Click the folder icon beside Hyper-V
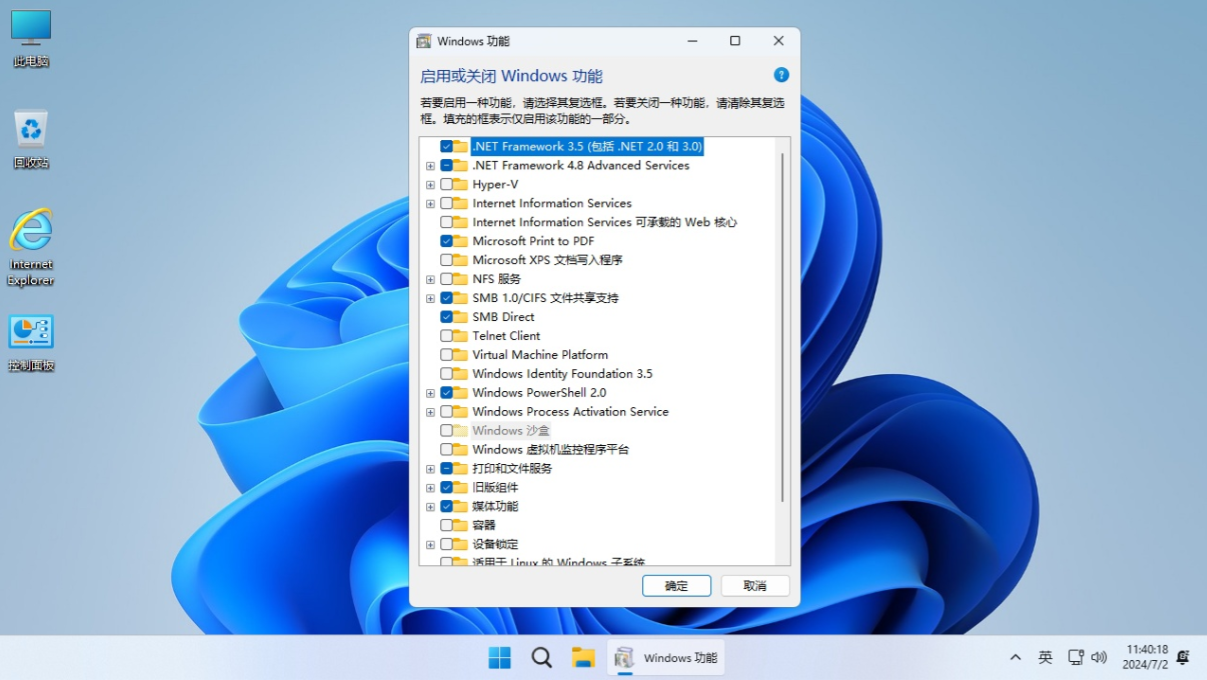This screenshot has width=1207, height=680. pos(460,184)
